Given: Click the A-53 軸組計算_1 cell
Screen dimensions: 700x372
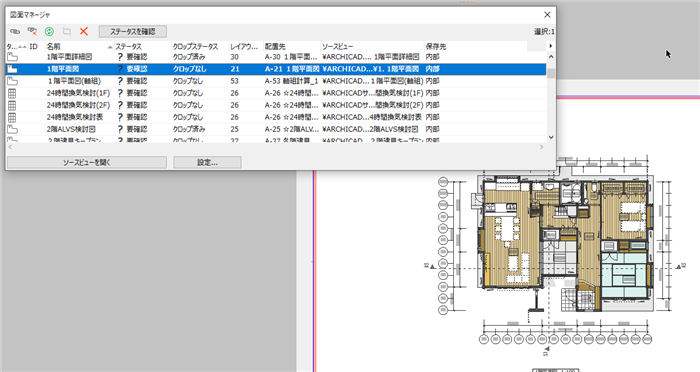Looking at the screenshot, I should click(292, 81).
